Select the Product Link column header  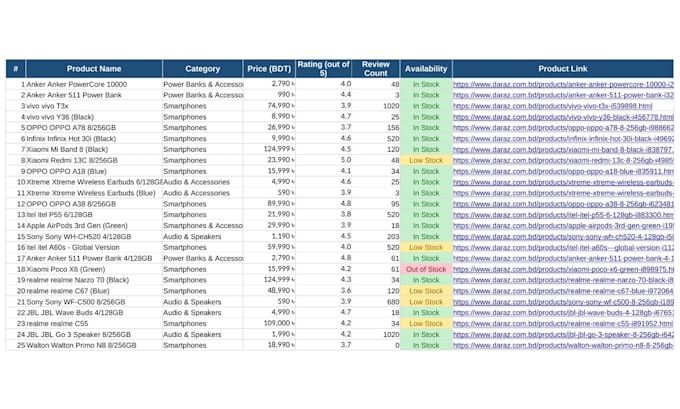pos(563,69)
